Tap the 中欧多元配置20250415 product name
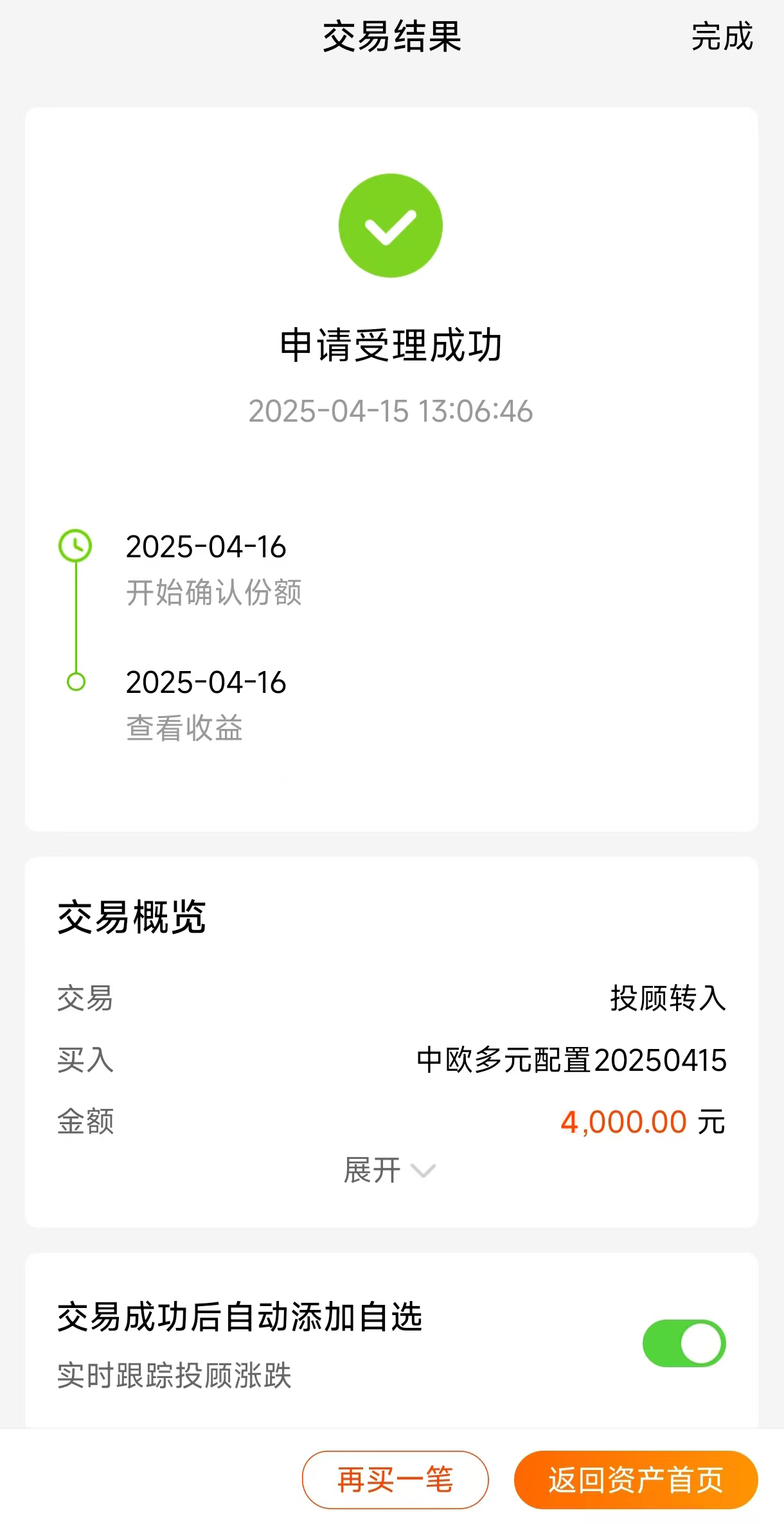This screenshot has height=1524, width=784. (x=571, y=1060)
